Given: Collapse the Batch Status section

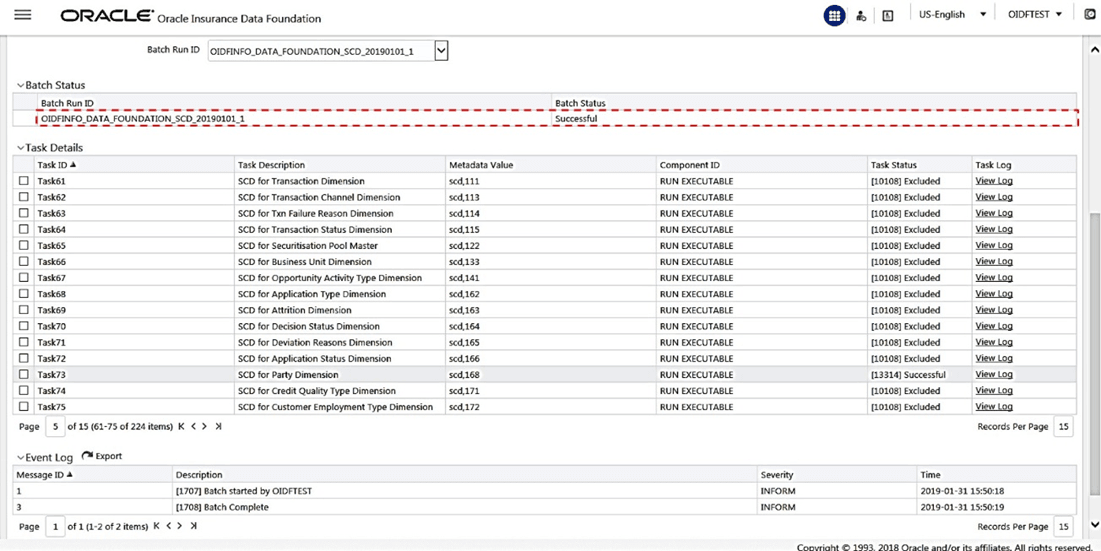Looking at the screenshot, I should point(20,86).
